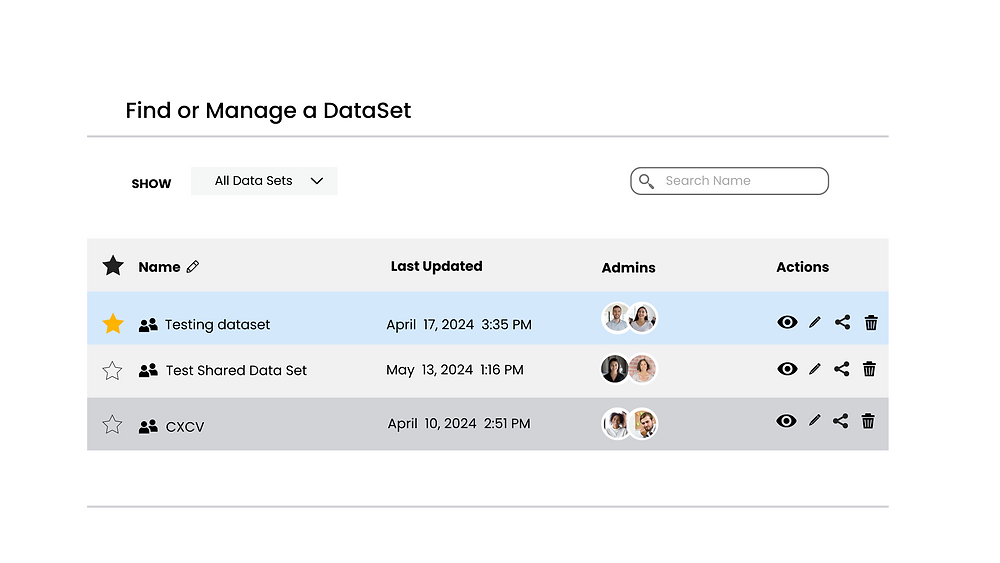
Task: Star the CXCV dataset as favorite
Action: tap(112, 425)
